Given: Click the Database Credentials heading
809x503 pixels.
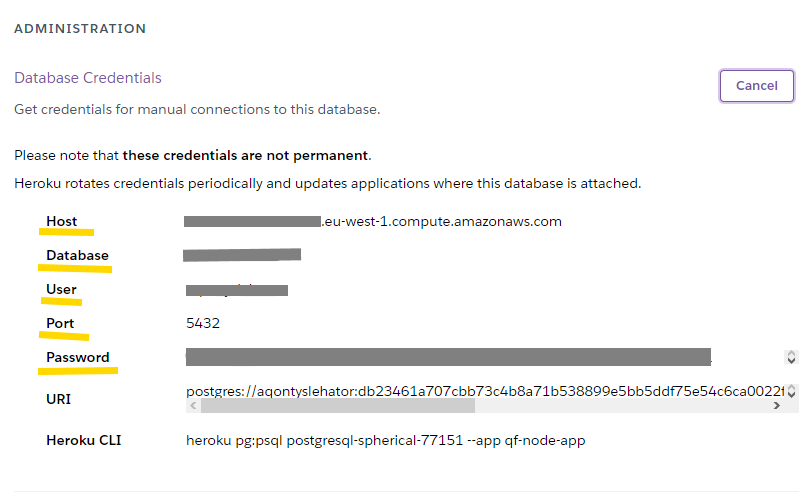Looking at the screenshot, I should click(x=88, y=78).
